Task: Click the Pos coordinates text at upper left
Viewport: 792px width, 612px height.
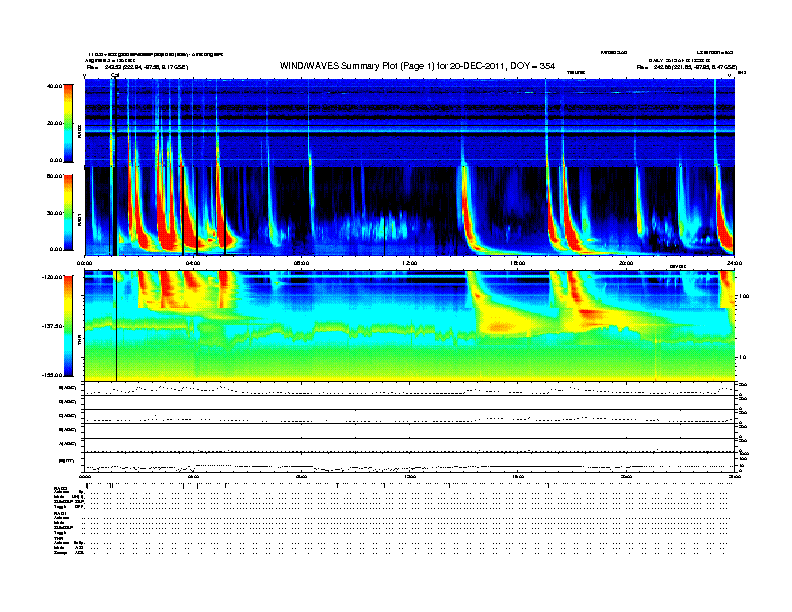Action: (x=137, y=67)
